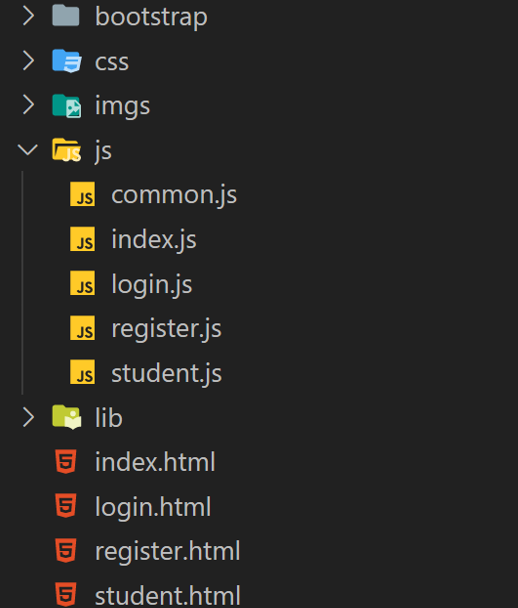
Task: Click the green imgs folder icon
Action: coord(67,105)
